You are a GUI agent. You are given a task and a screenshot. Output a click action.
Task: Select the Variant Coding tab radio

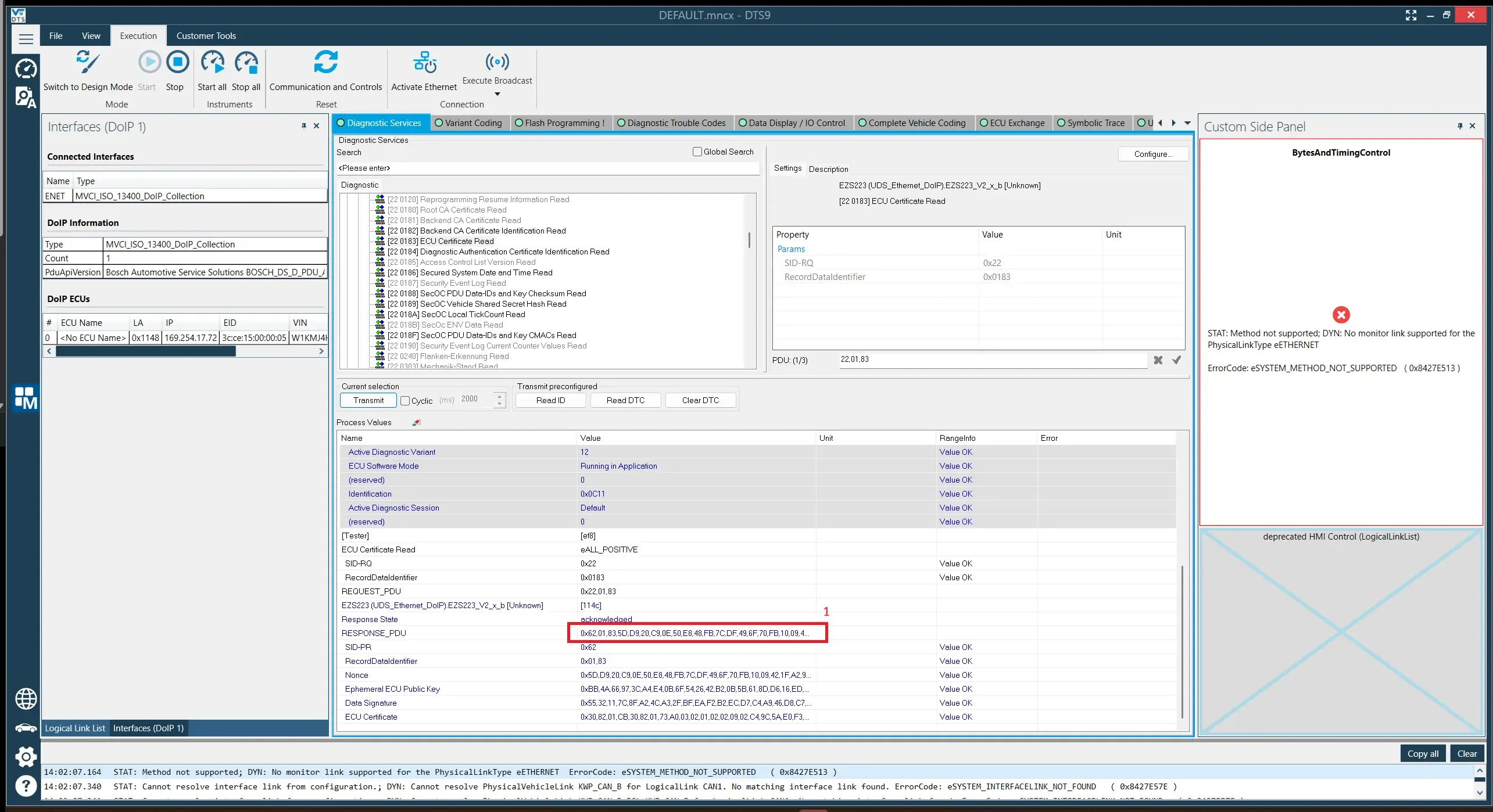439,123
